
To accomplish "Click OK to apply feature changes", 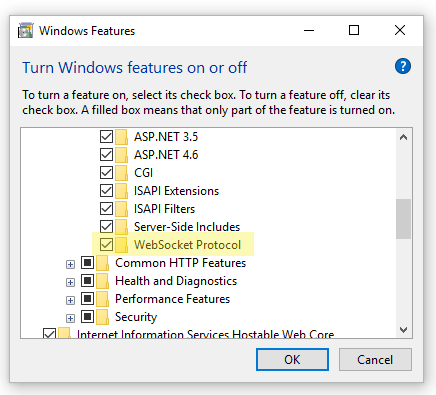I will 292,360.
